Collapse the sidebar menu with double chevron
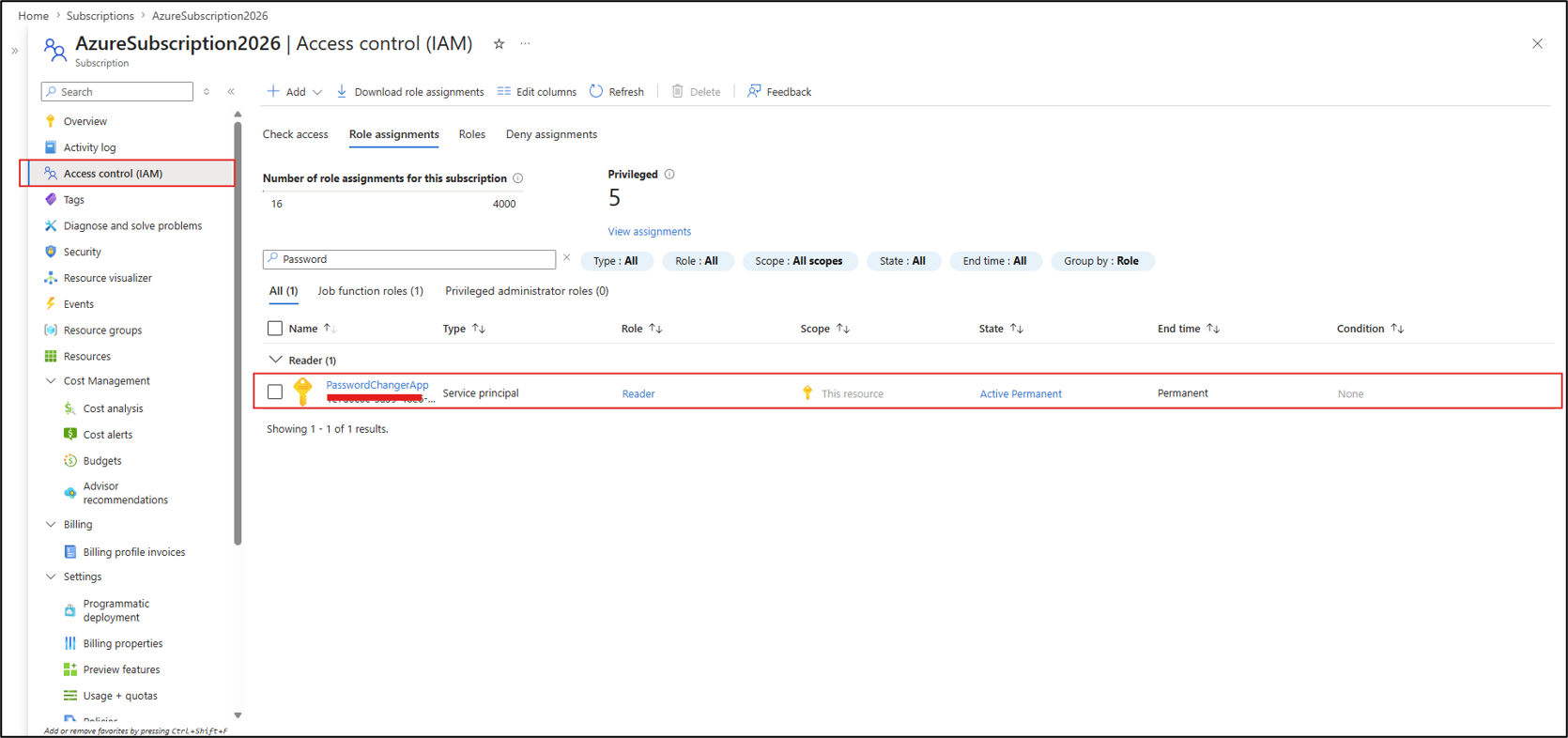The height and width of the screenshot is (738, 1568). click(231, 92)
